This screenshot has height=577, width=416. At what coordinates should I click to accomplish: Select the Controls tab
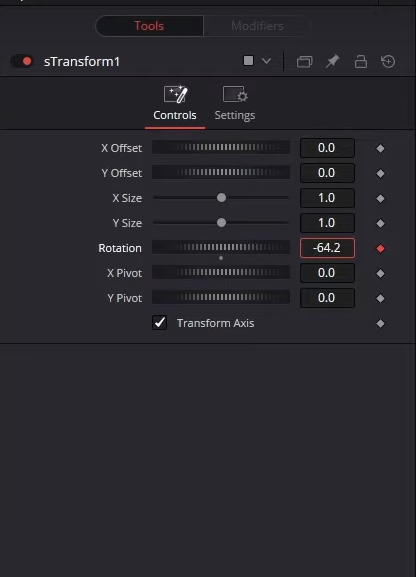pos(175,104)
